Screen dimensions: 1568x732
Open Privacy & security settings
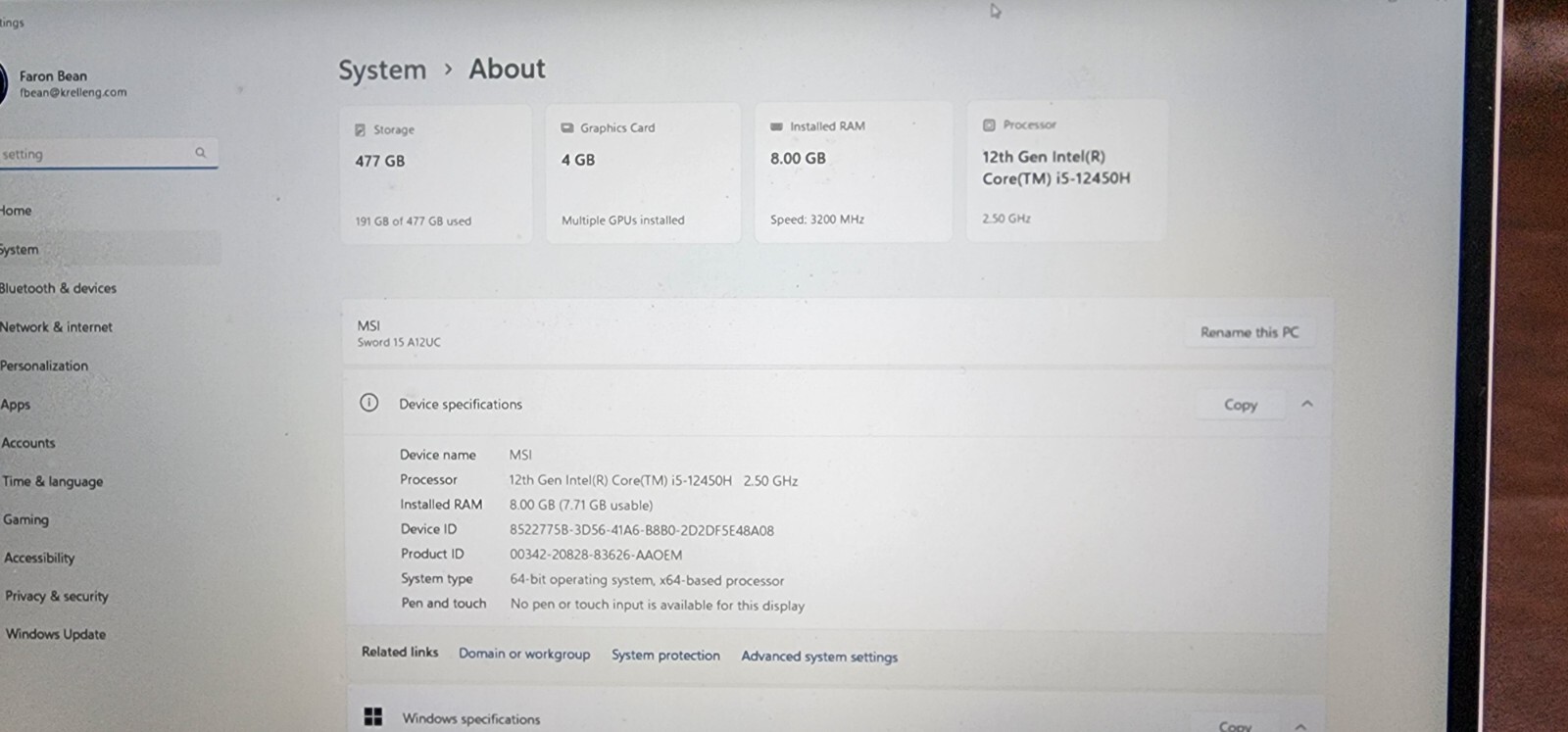coord(57,596)
